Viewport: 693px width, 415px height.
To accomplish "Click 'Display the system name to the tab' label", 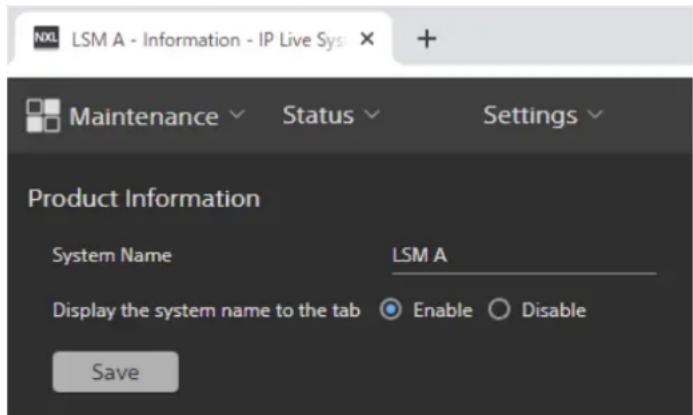I will coord(206,311).
